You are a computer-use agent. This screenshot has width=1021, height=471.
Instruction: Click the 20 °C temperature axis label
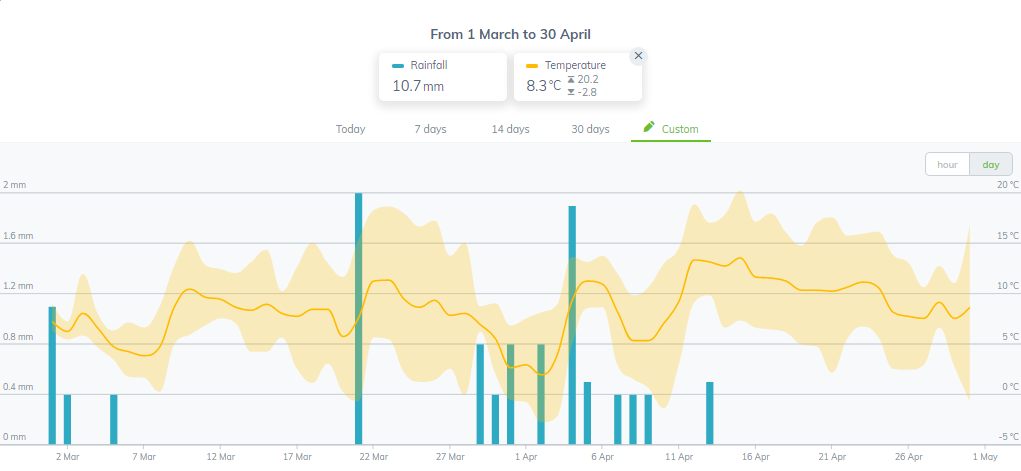[x=1007, y=185]
